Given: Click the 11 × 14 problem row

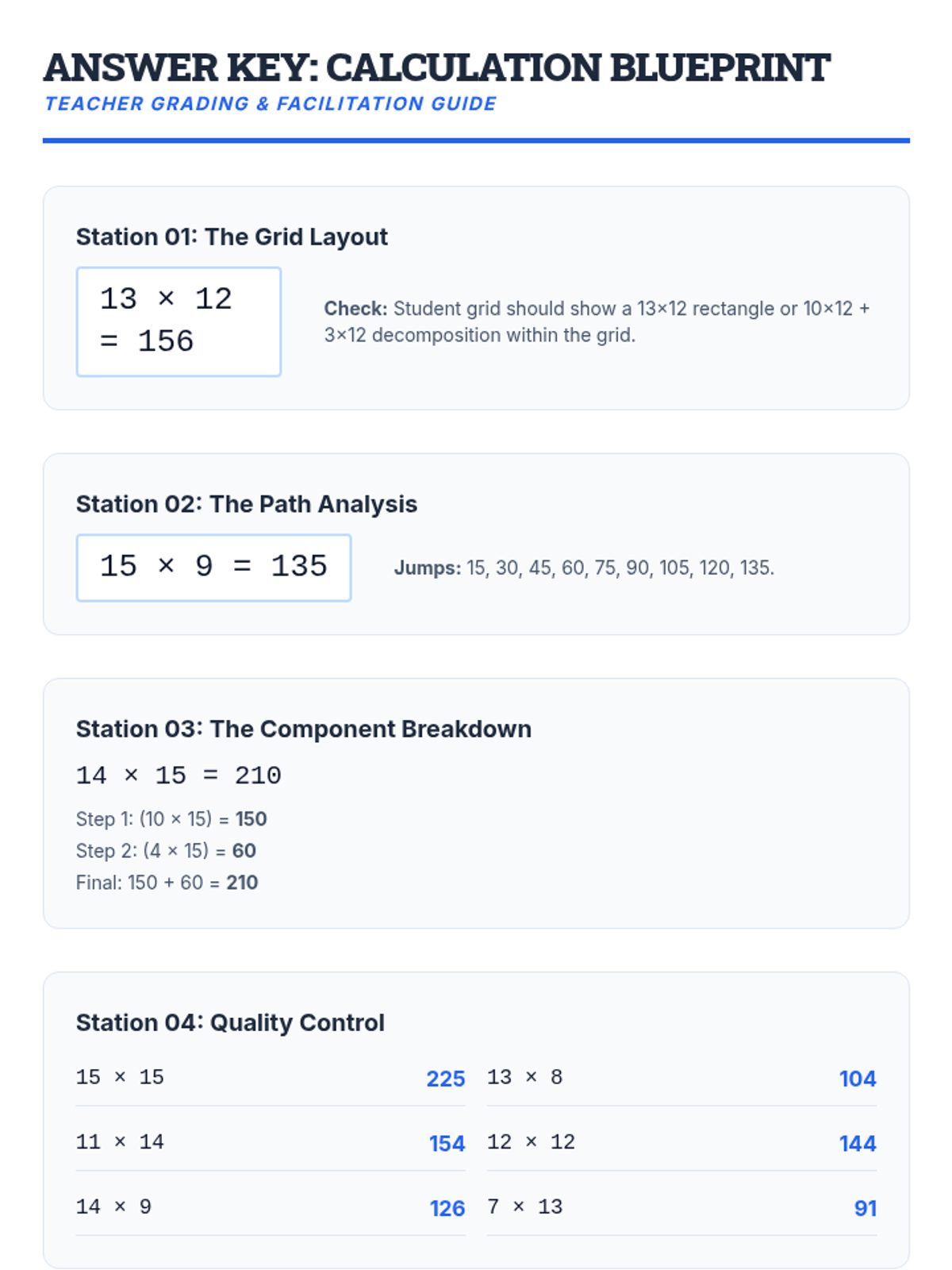Looking at the screenshot, I should coord(271,1142).
